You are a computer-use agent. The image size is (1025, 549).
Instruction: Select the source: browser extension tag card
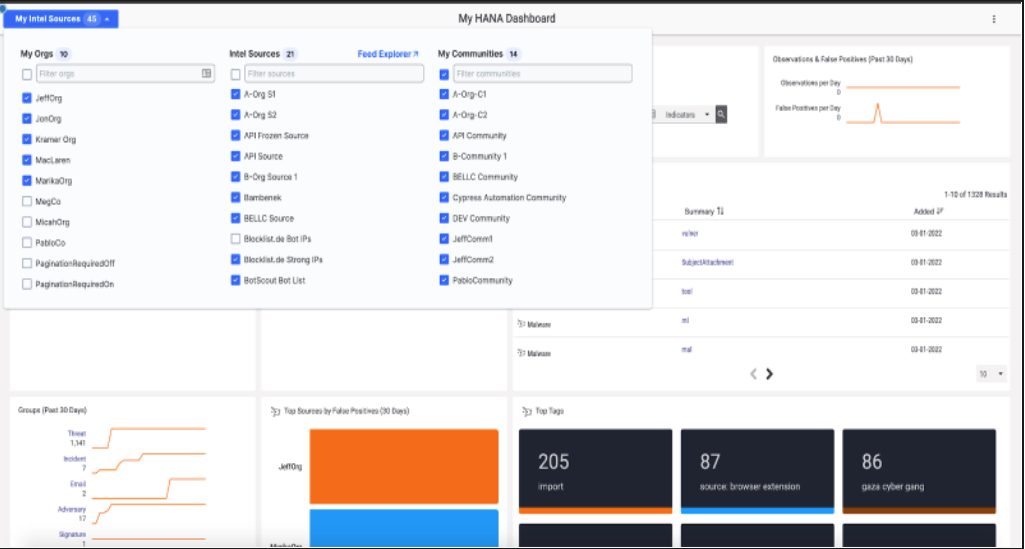tap(757, 471)
